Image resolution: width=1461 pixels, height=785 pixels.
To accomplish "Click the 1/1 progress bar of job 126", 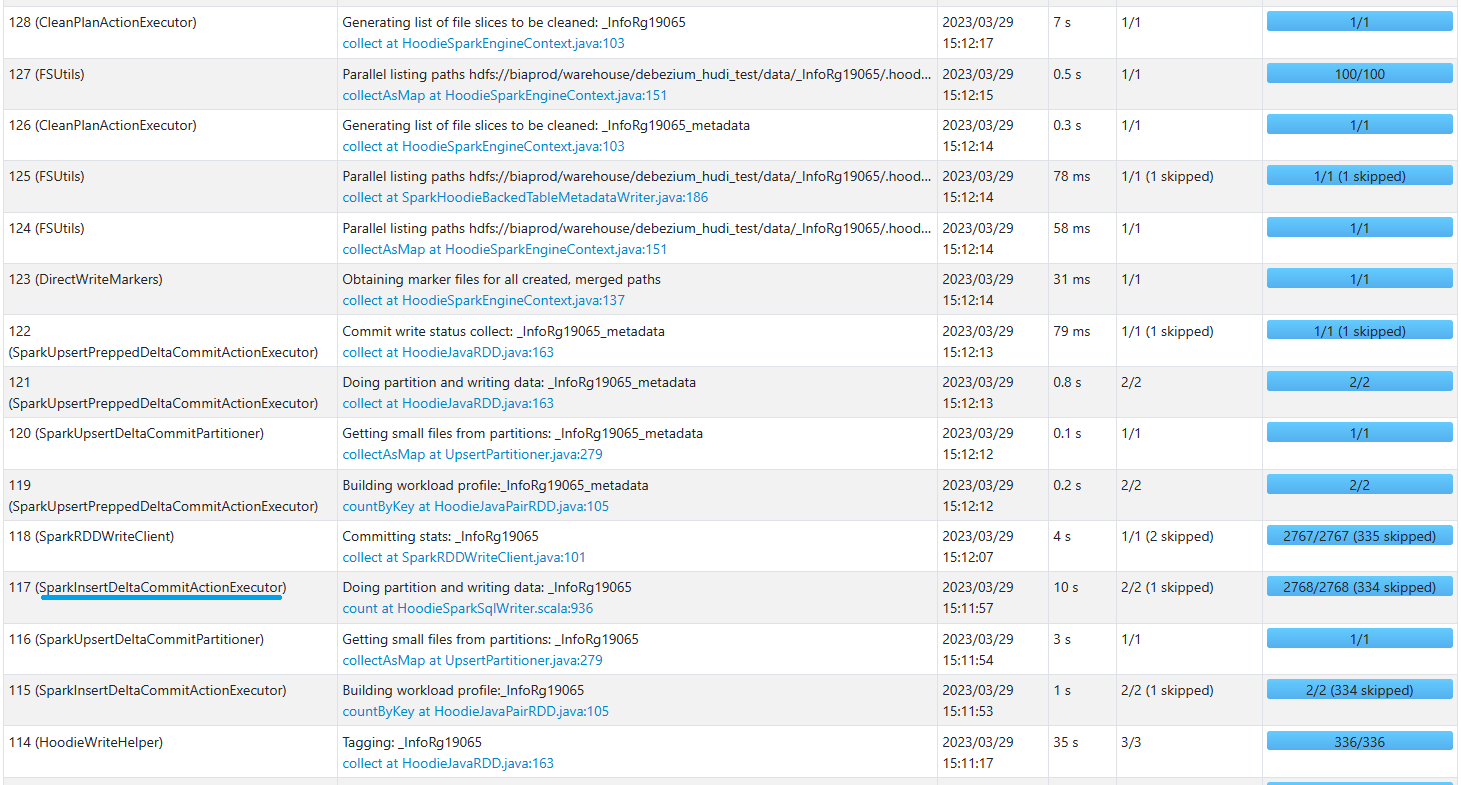I will pos(1360,125).
